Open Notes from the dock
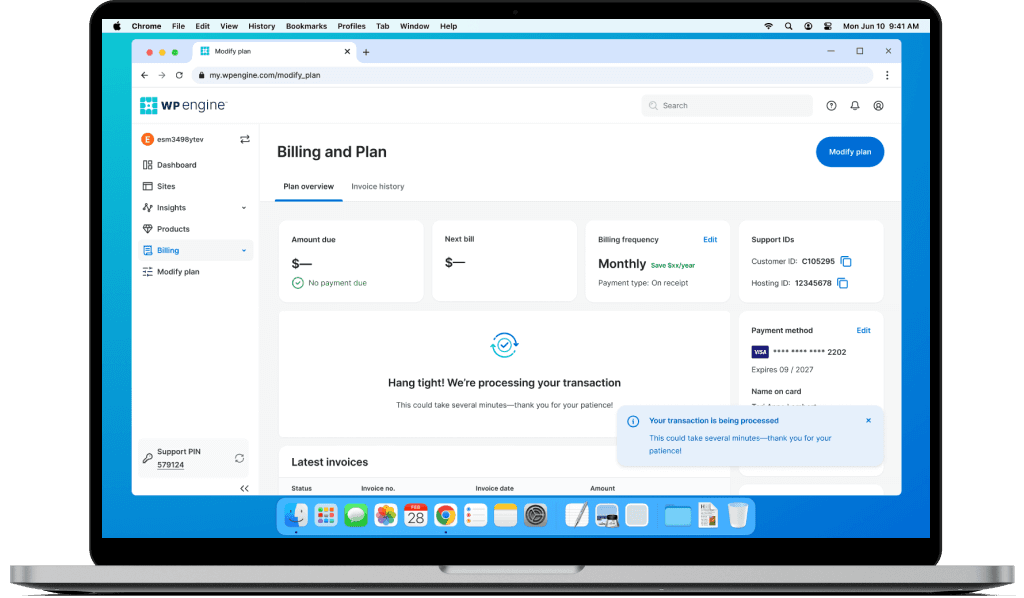The width and height of the screenshot is (1024, 598). click(x=505, y=515)
